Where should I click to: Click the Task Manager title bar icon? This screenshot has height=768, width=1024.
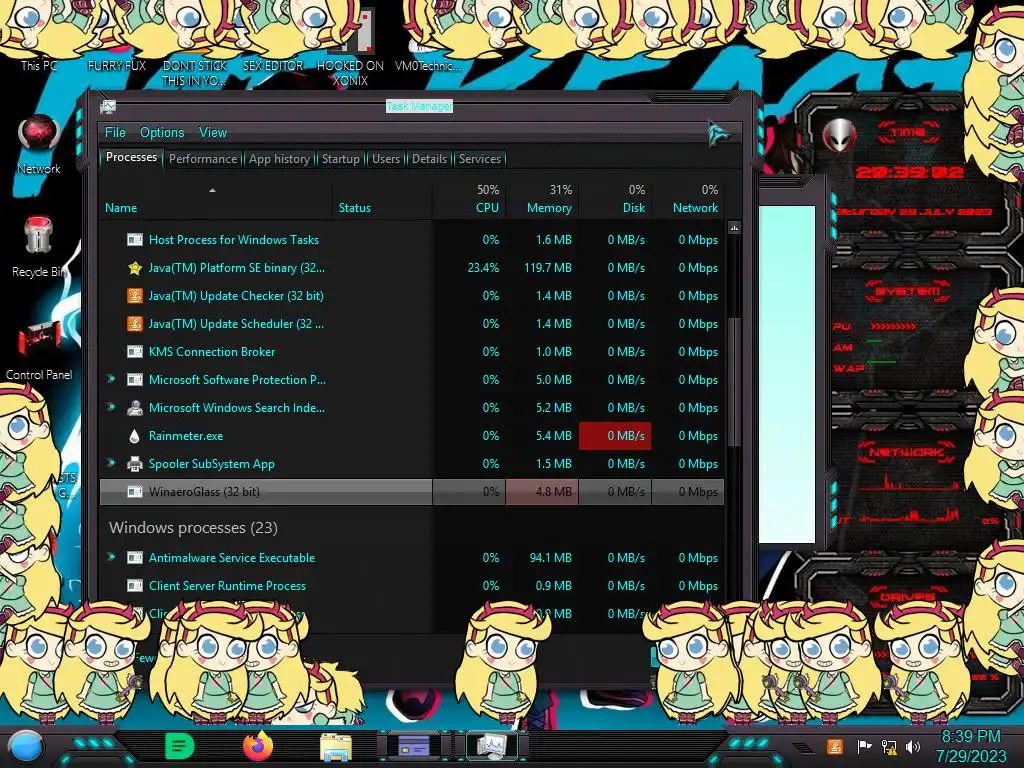[x=108, y=106]
